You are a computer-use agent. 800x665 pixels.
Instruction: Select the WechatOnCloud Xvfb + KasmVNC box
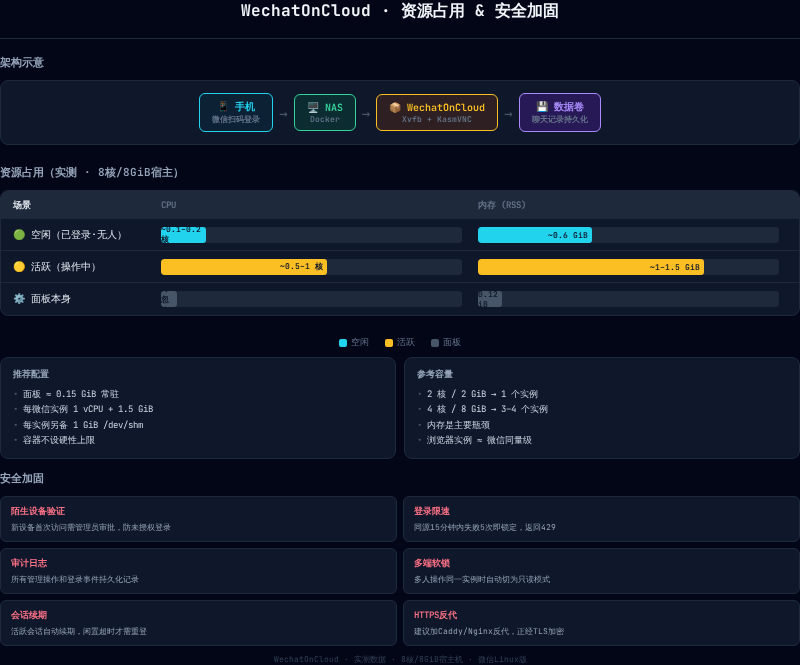[x=437, y=112]
